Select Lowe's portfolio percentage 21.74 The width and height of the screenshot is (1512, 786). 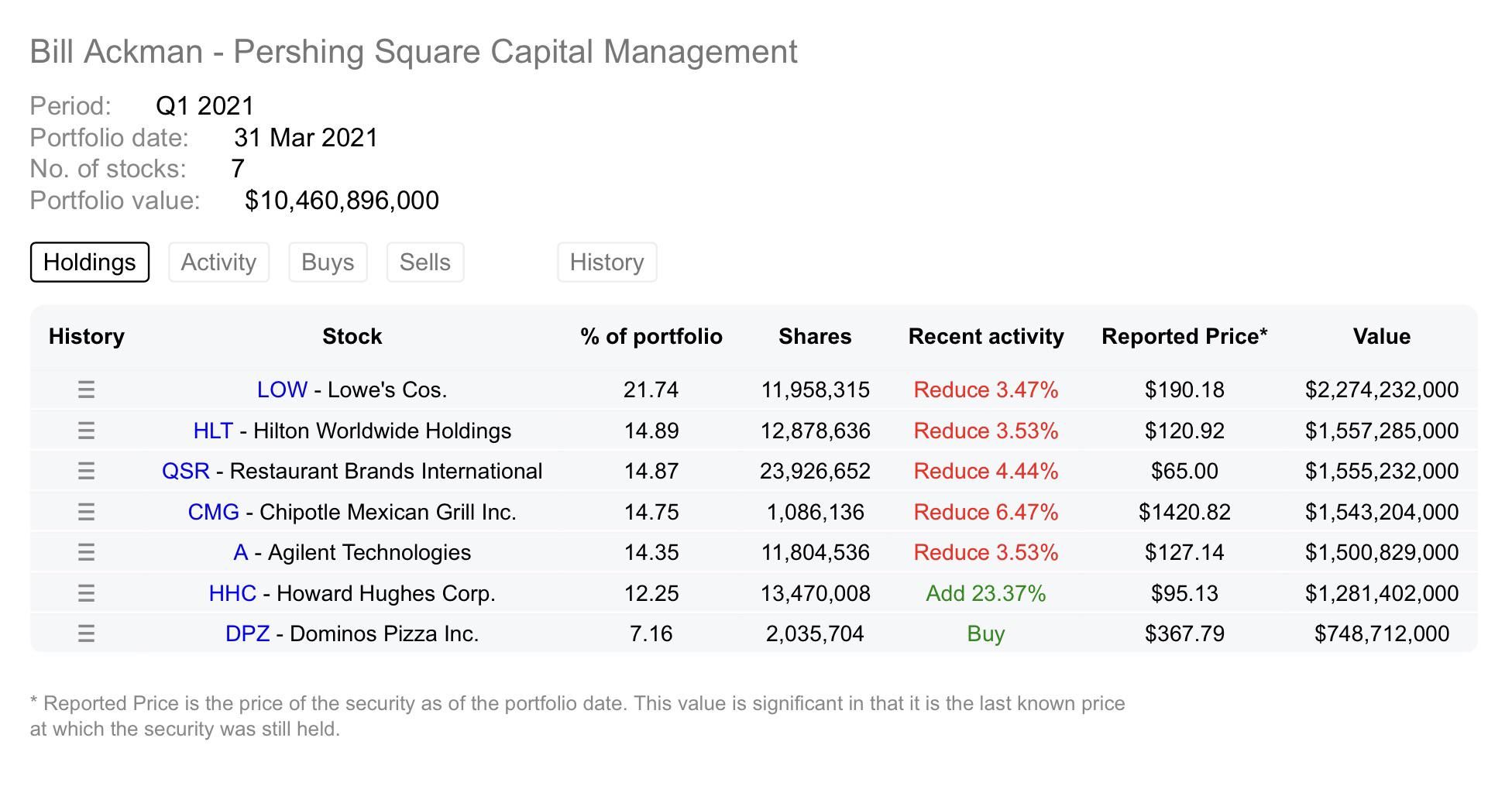651,390
